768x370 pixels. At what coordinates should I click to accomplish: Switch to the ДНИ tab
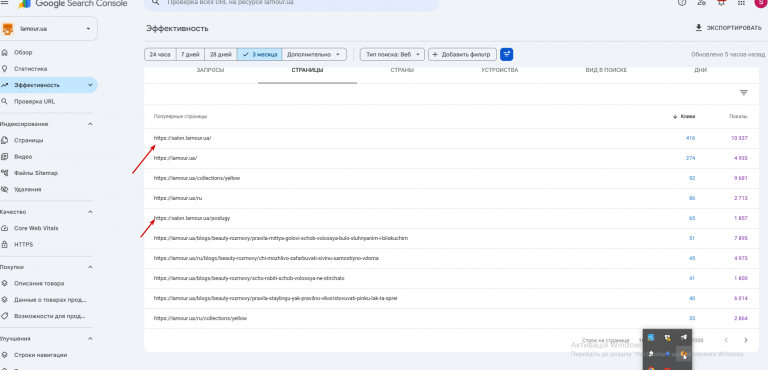click(x=700, y=70)
